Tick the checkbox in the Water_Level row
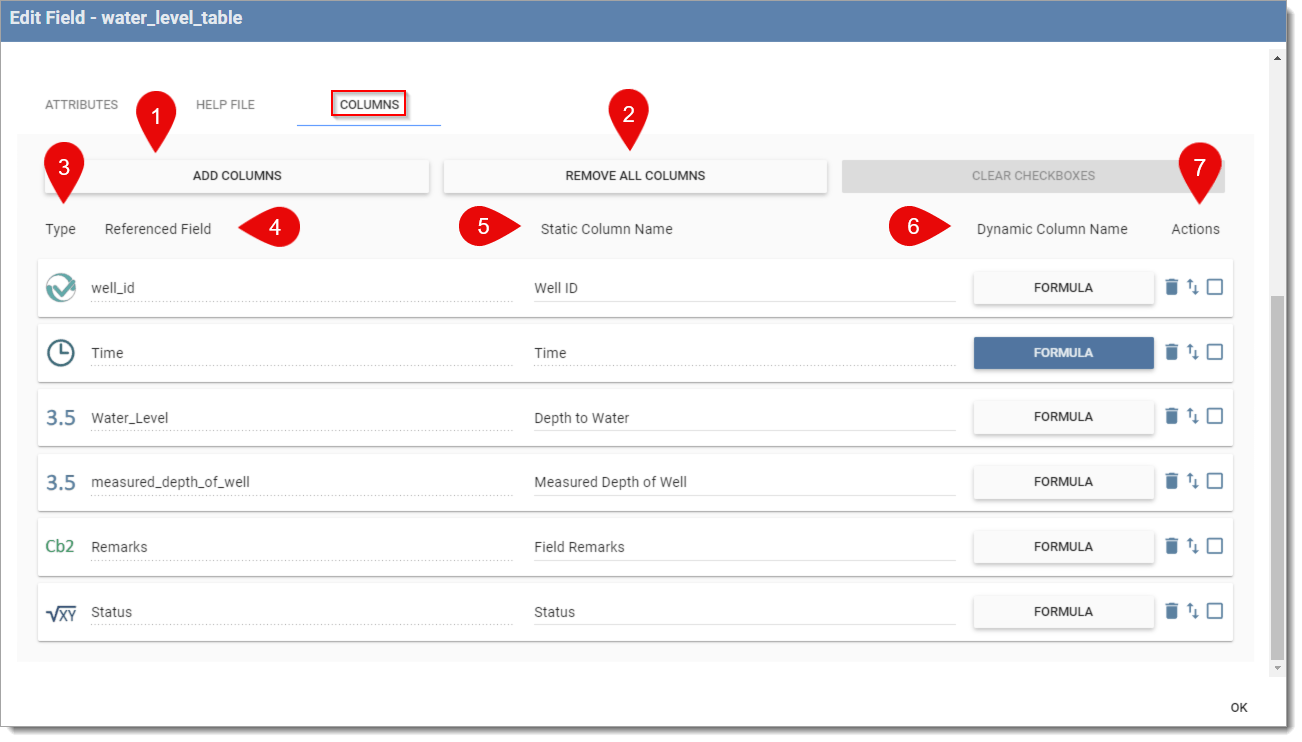 coord(1215,416)
